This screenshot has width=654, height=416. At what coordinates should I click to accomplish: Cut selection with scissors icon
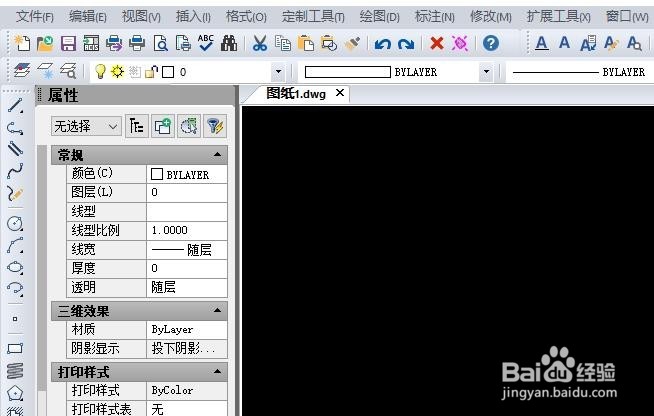260,43
